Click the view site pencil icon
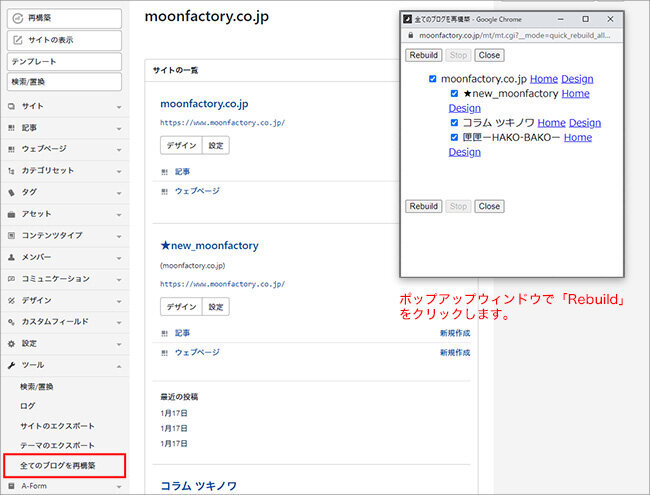 pos(18,40)
